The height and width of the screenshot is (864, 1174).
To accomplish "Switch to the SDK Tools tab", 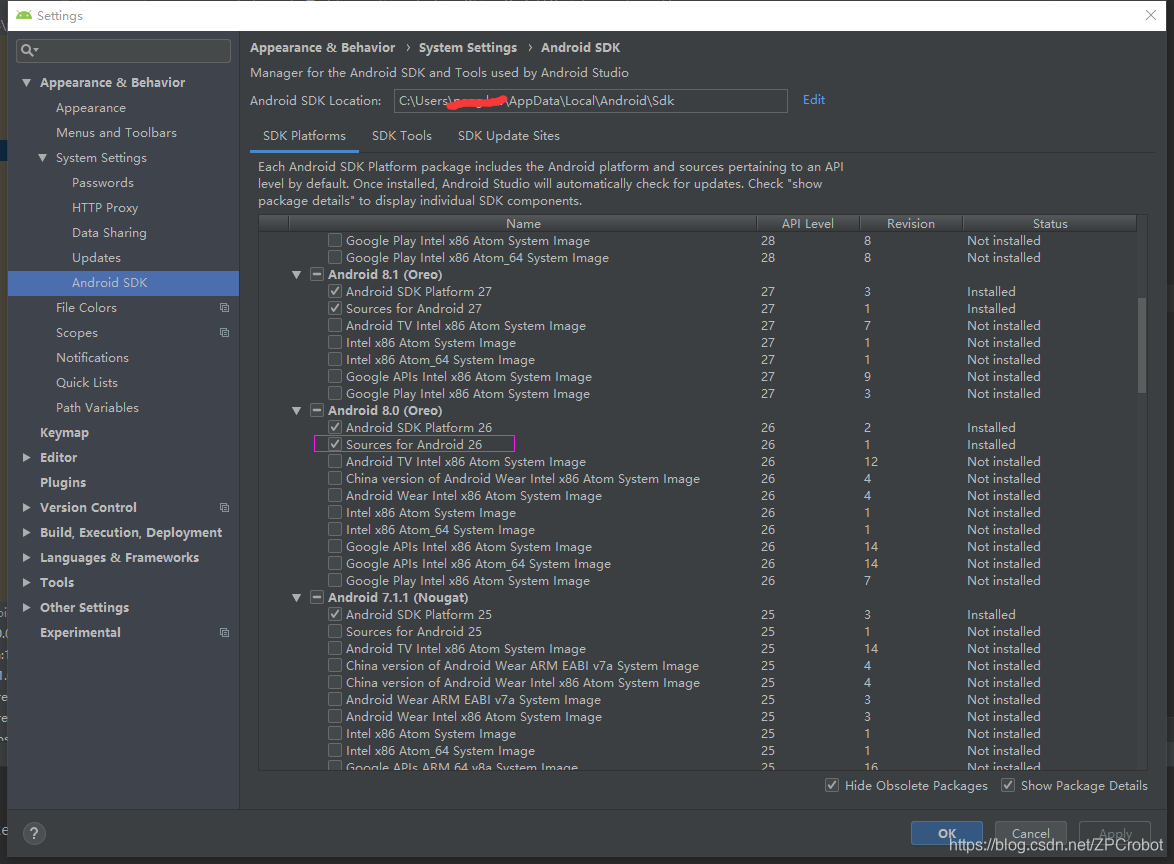I will [401, 136].
